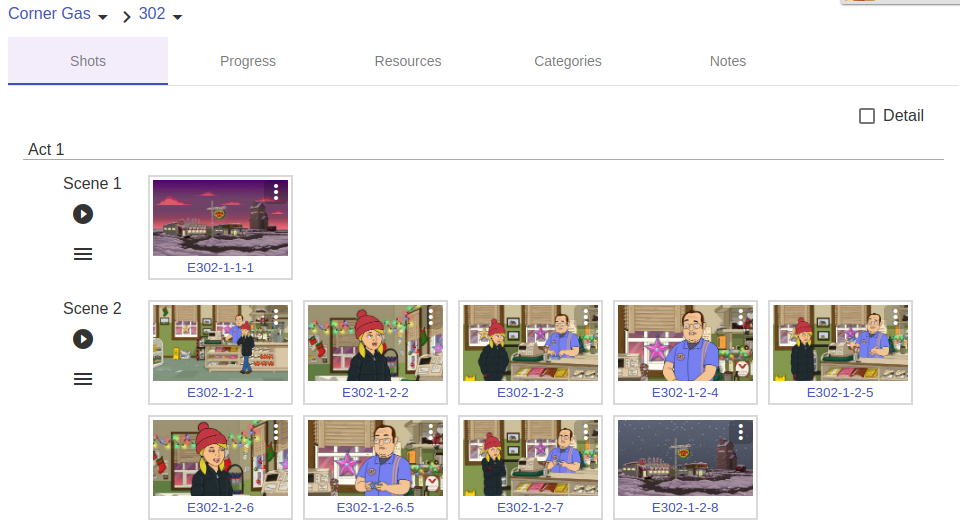Play Scene 1 shots
960x530 pixels.
coord(83,214)
